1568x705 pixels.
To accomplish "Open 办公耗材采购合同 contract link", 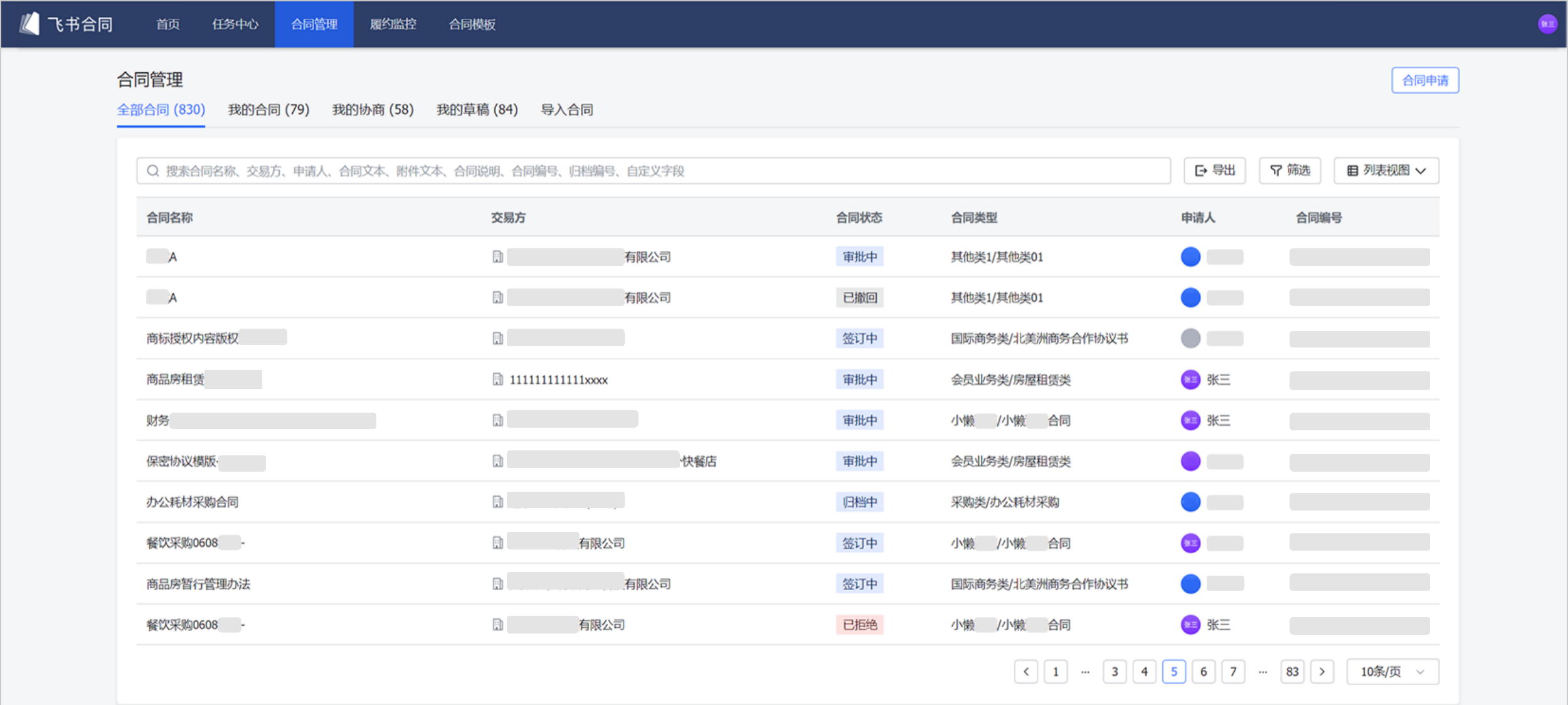I will point(192,502).
